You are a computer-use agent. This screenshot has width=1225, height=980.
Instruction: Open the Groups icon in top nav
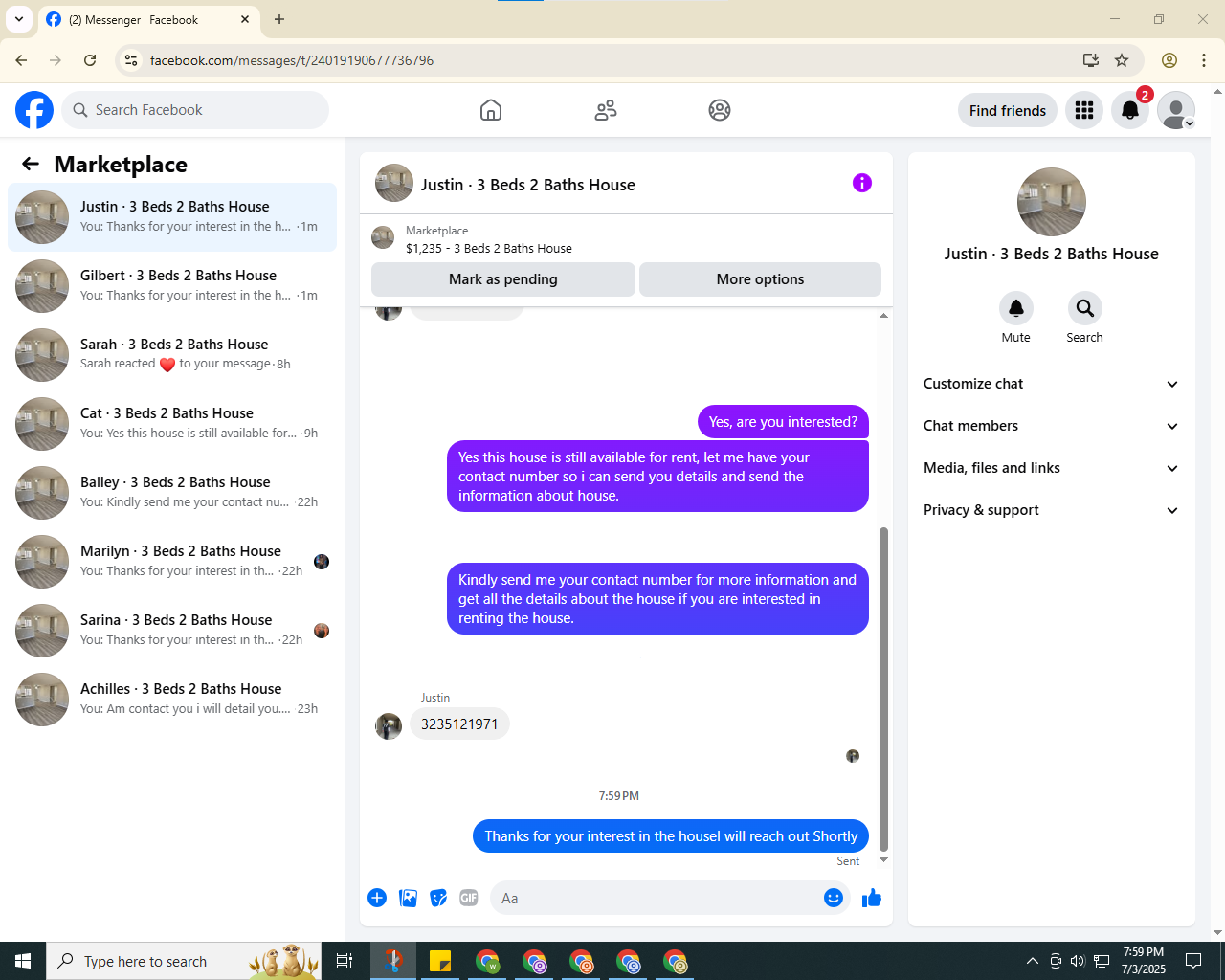pos(720,110)
